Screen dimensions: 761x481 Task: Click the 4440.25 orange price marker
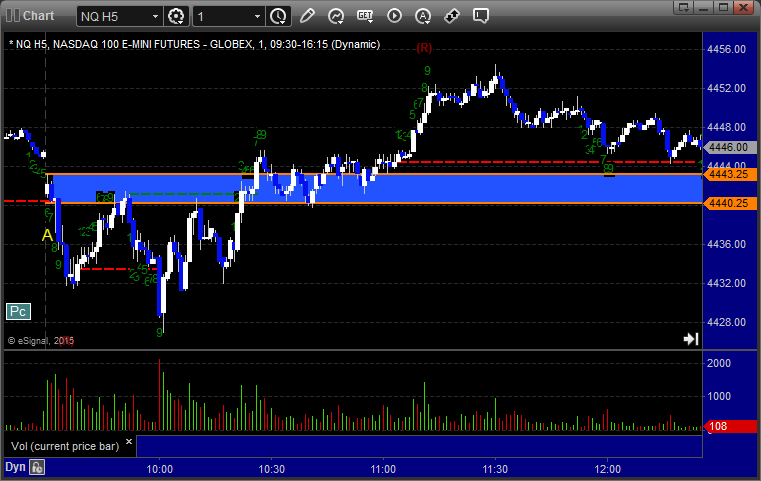(x=730, y=203)
